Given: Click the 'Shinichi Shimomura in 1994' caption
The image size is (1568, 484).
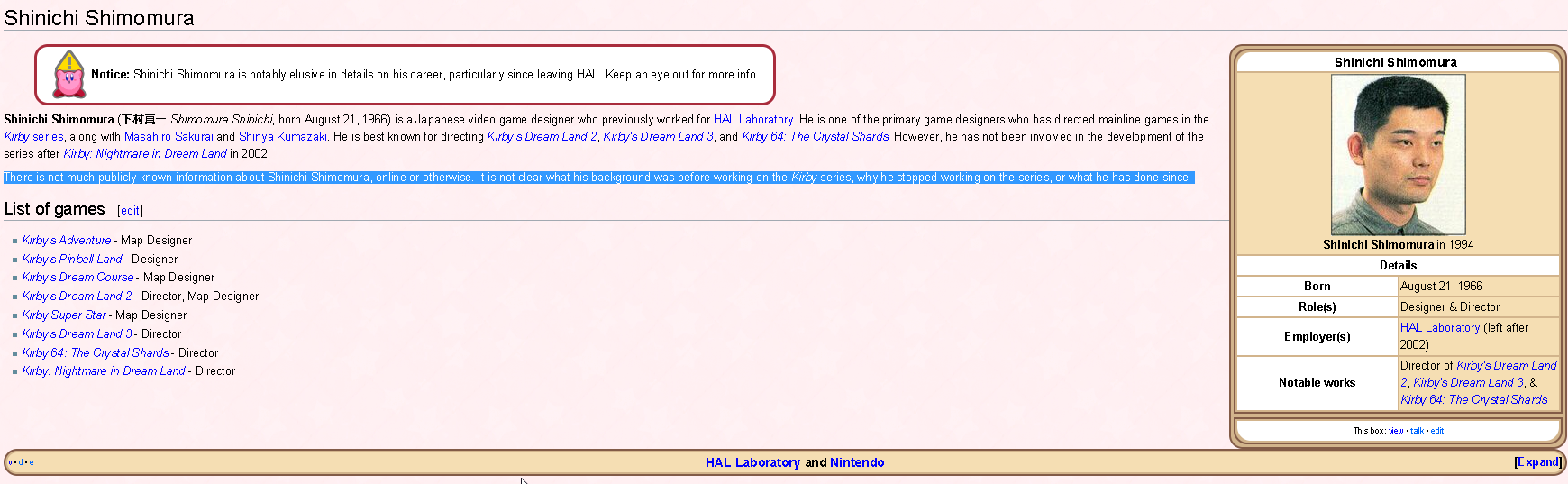Looking at the screenshot, I should [1399, 244].
